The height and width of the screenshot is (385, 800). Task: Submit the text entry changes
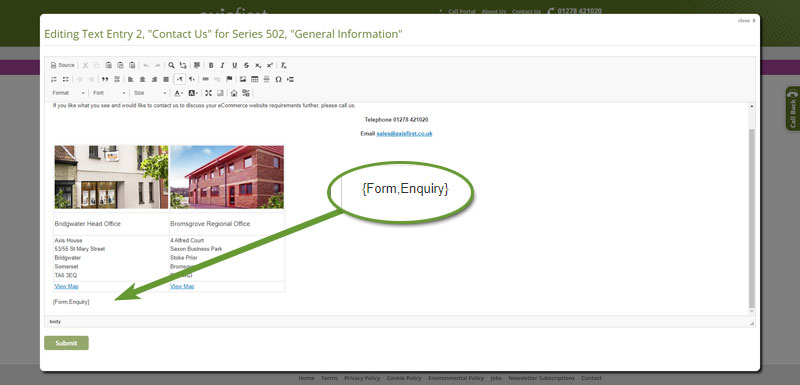(x=66, y=343)
